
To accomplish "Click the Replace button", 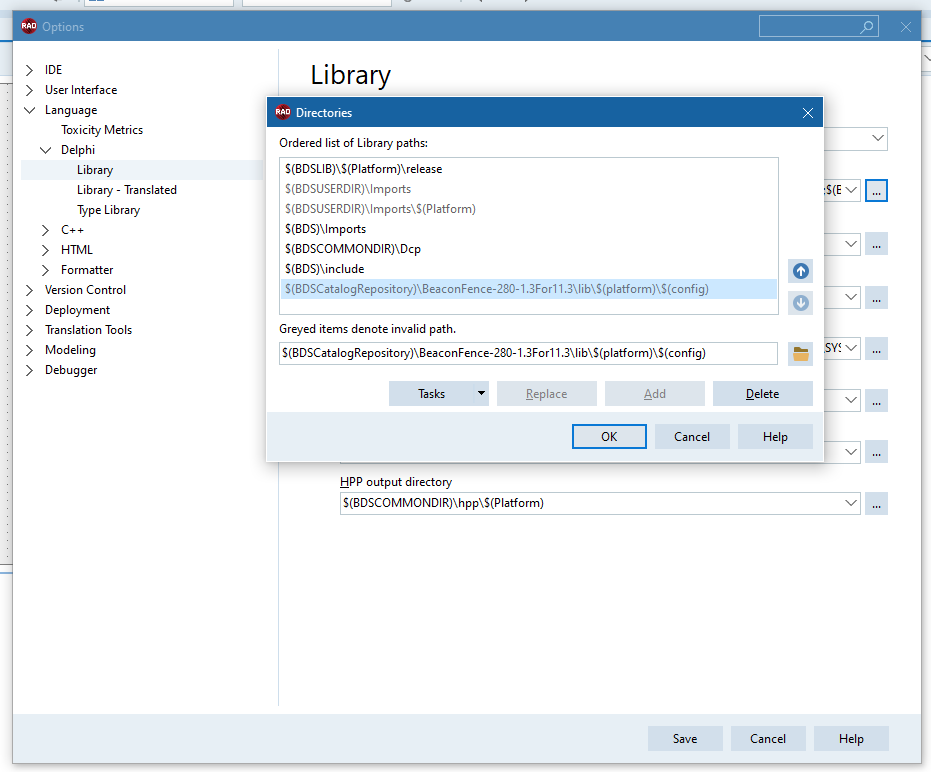I will [546, 394].
